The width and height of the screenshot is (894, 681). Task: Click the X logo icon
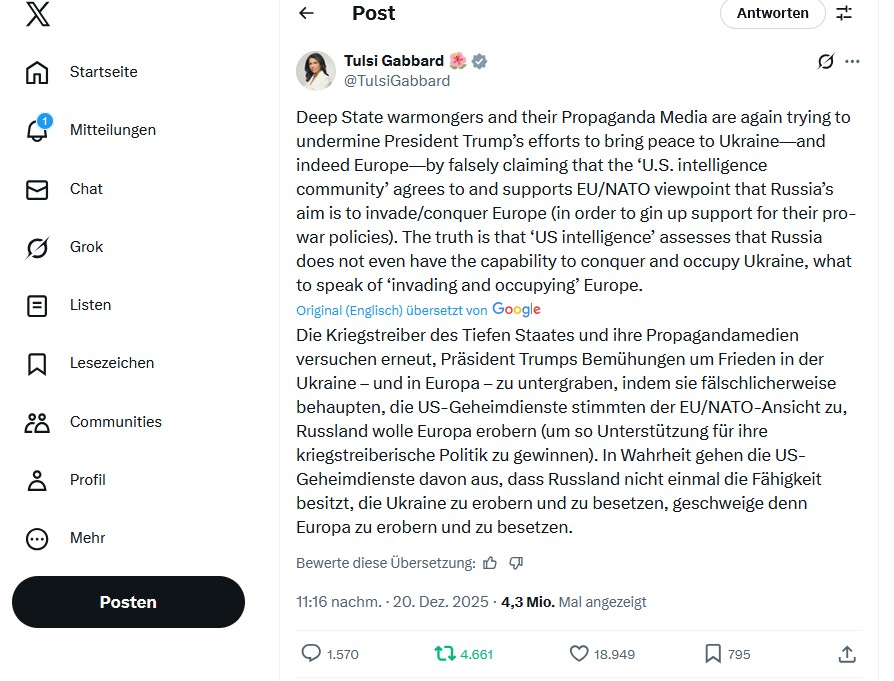(37, 15)
